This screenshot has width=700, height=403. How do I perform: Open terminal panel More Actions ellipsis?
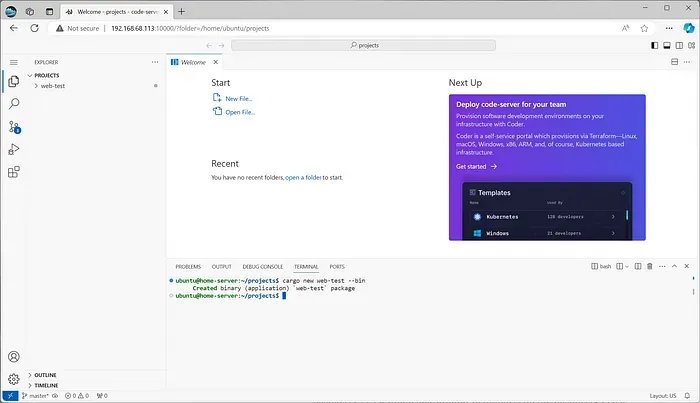662,266
